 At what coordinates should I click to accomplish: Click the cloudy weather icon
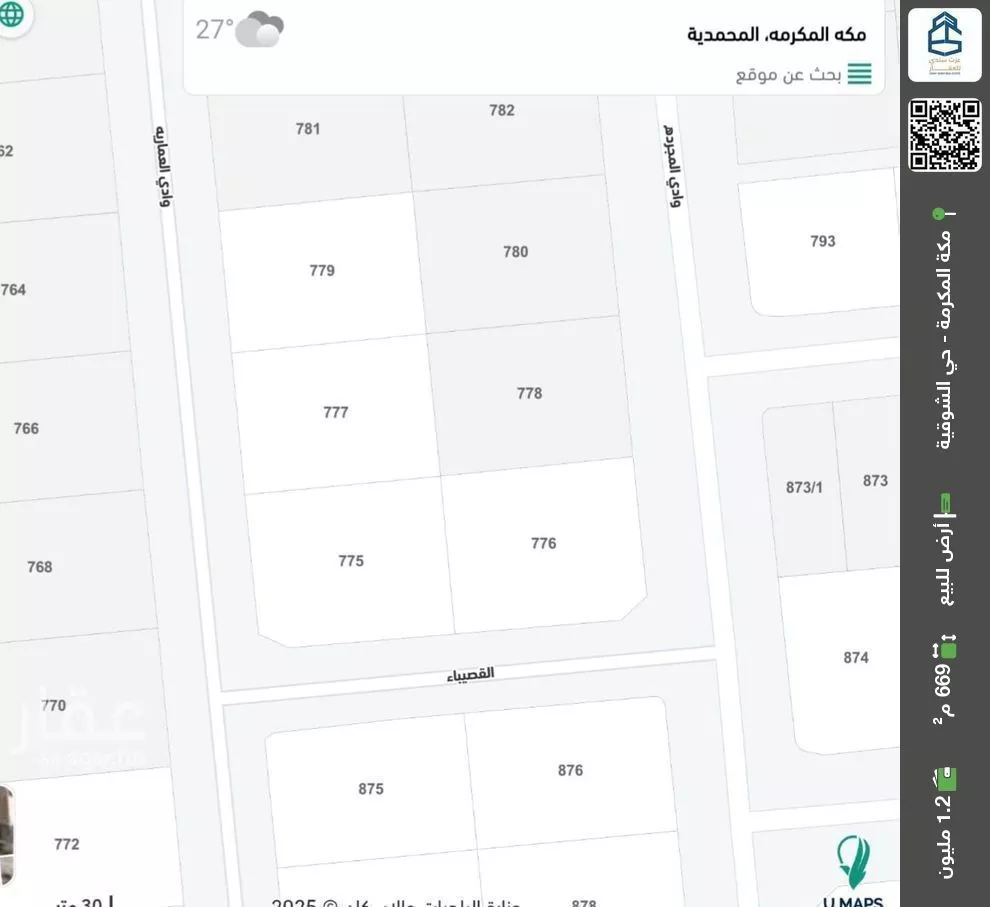258,30
